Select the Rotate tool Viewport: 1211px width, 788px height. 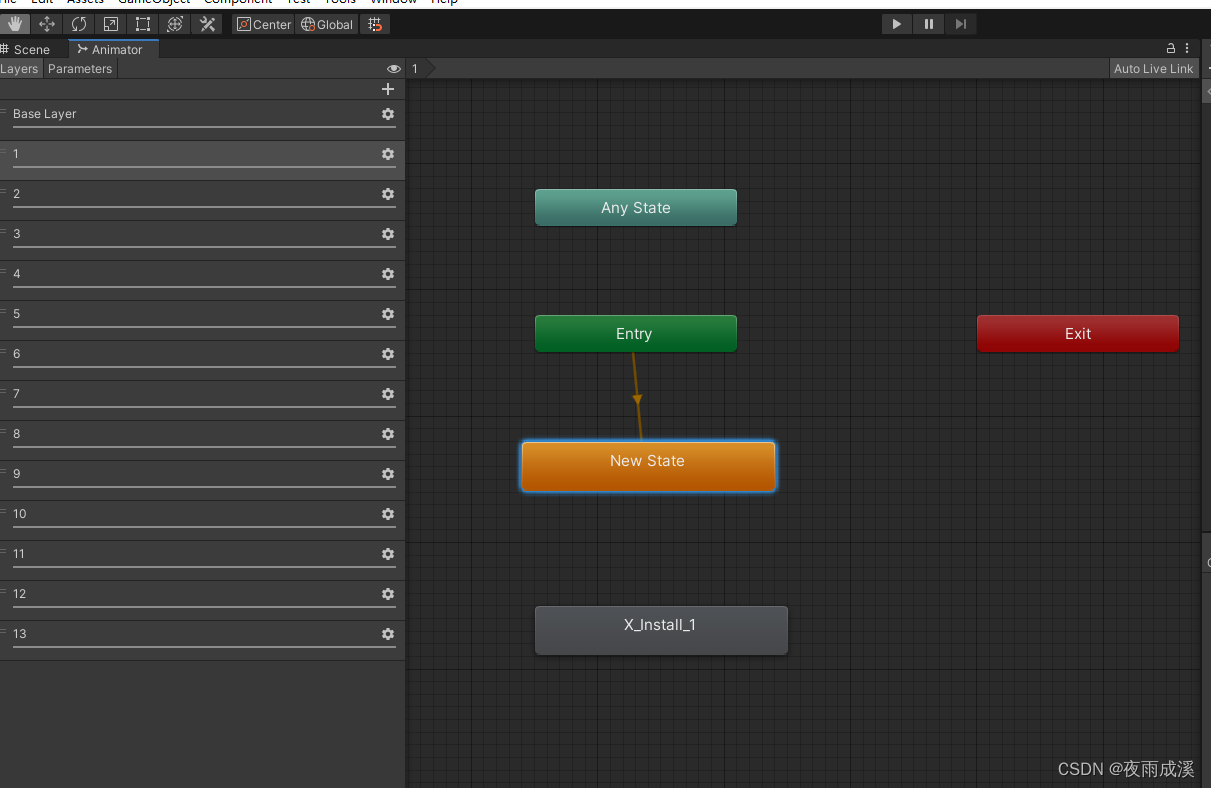(79, 24)
